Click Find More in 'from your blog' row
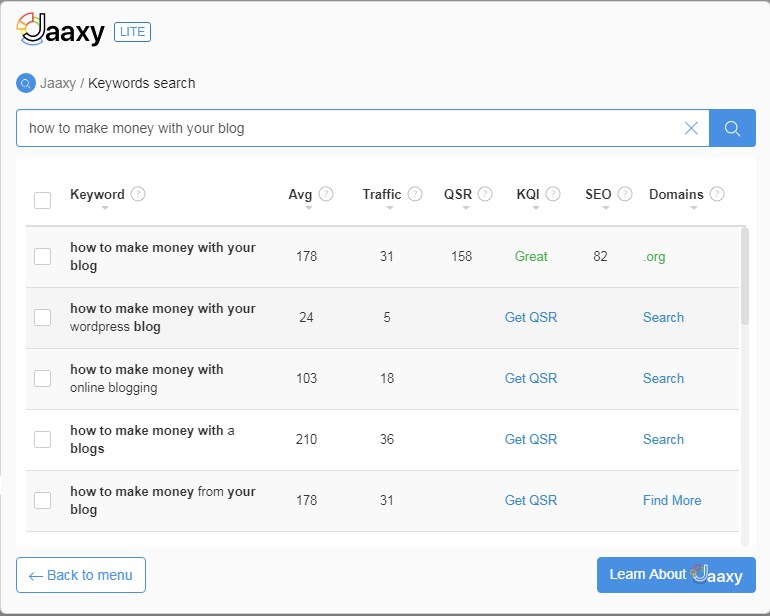This screenshot has height=616, width=770. [672, 500]
